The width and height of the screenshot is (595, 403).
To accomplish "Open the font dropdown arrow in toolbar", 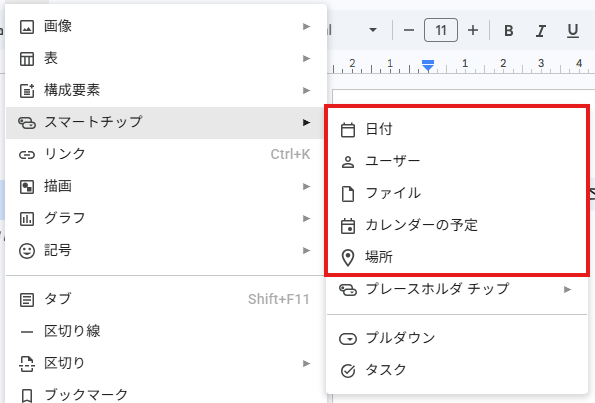I will (x=373, y=30).
